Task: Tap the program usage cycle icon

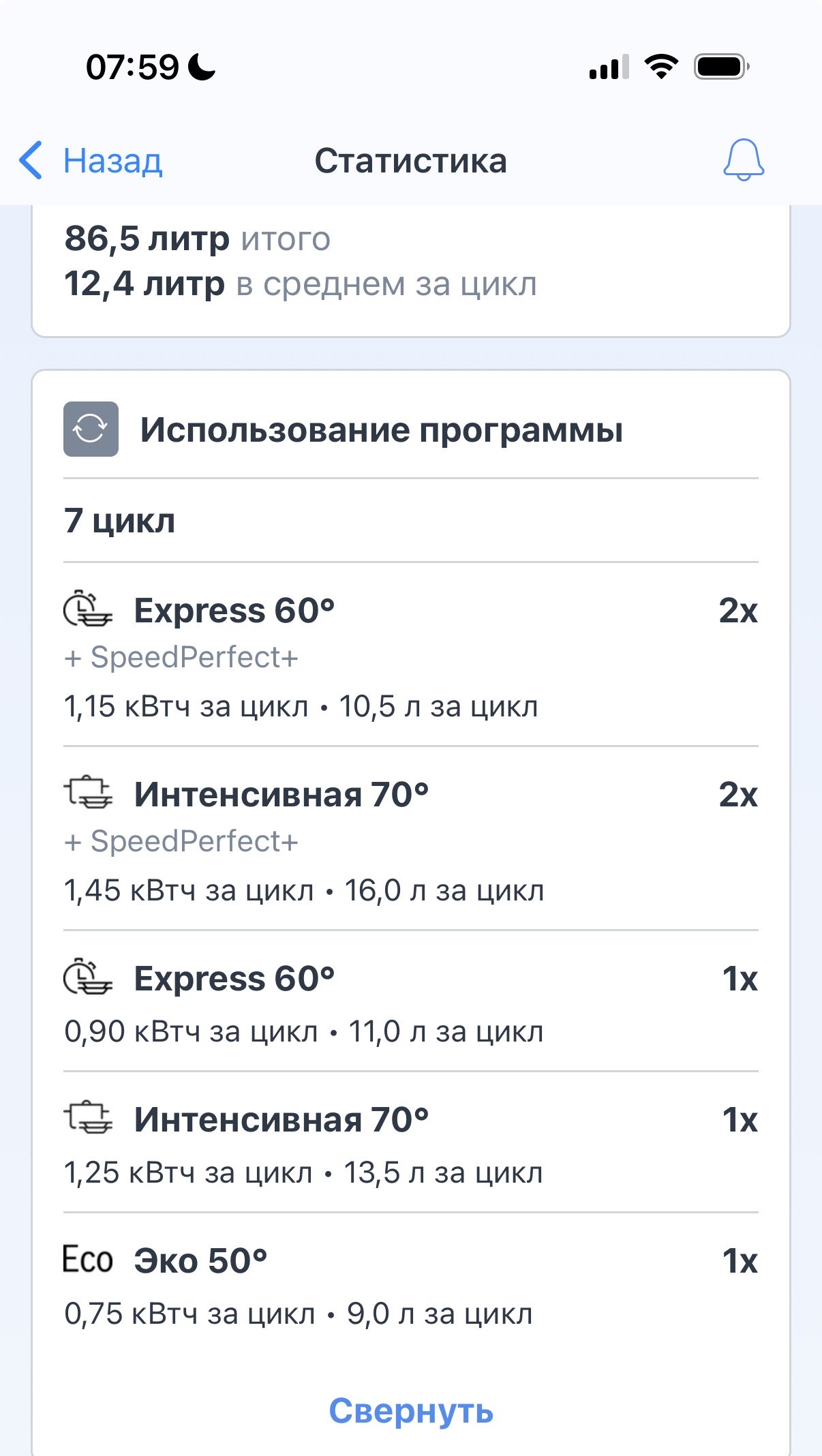Action: (91, 429)
